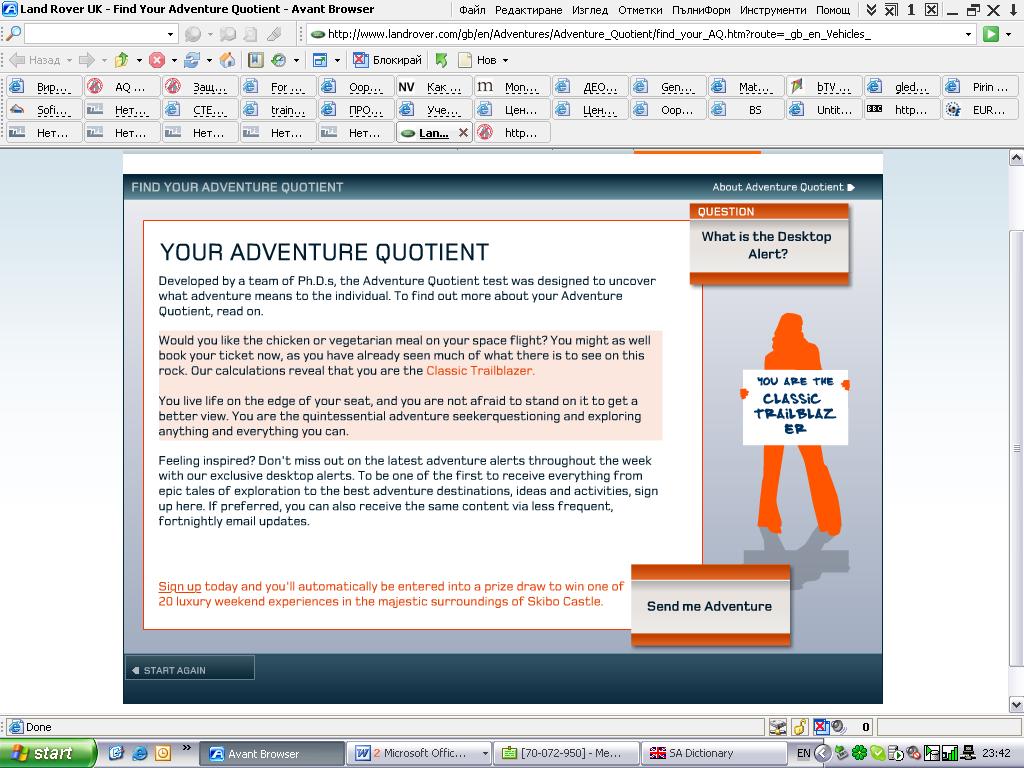Click the close-all-tabs icon in title bar
The width and height of the screenshot is (1024, 768).
(891, 10)
